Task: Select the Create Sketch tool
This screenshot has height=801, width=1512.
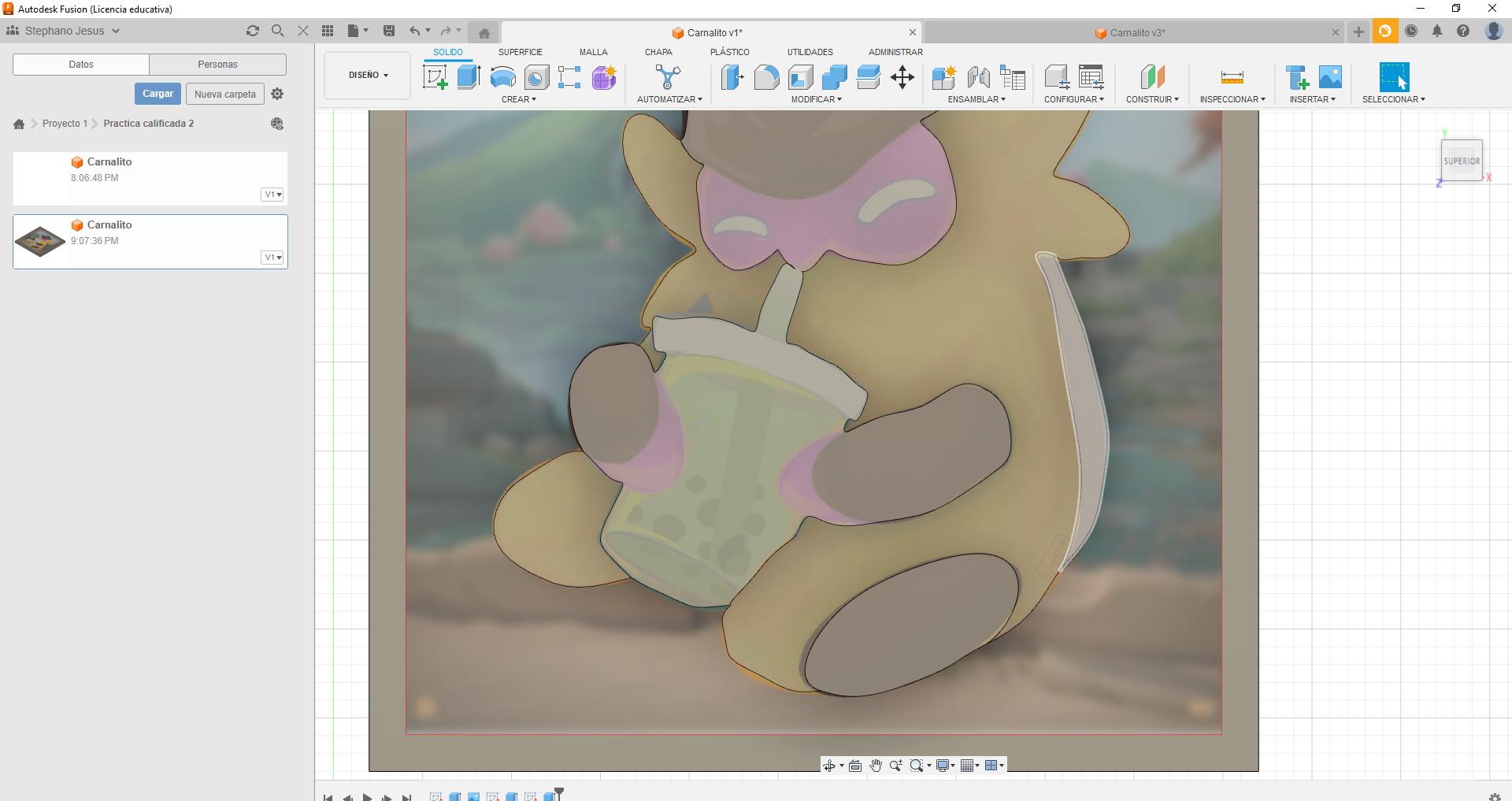Action: coord(435,77)
